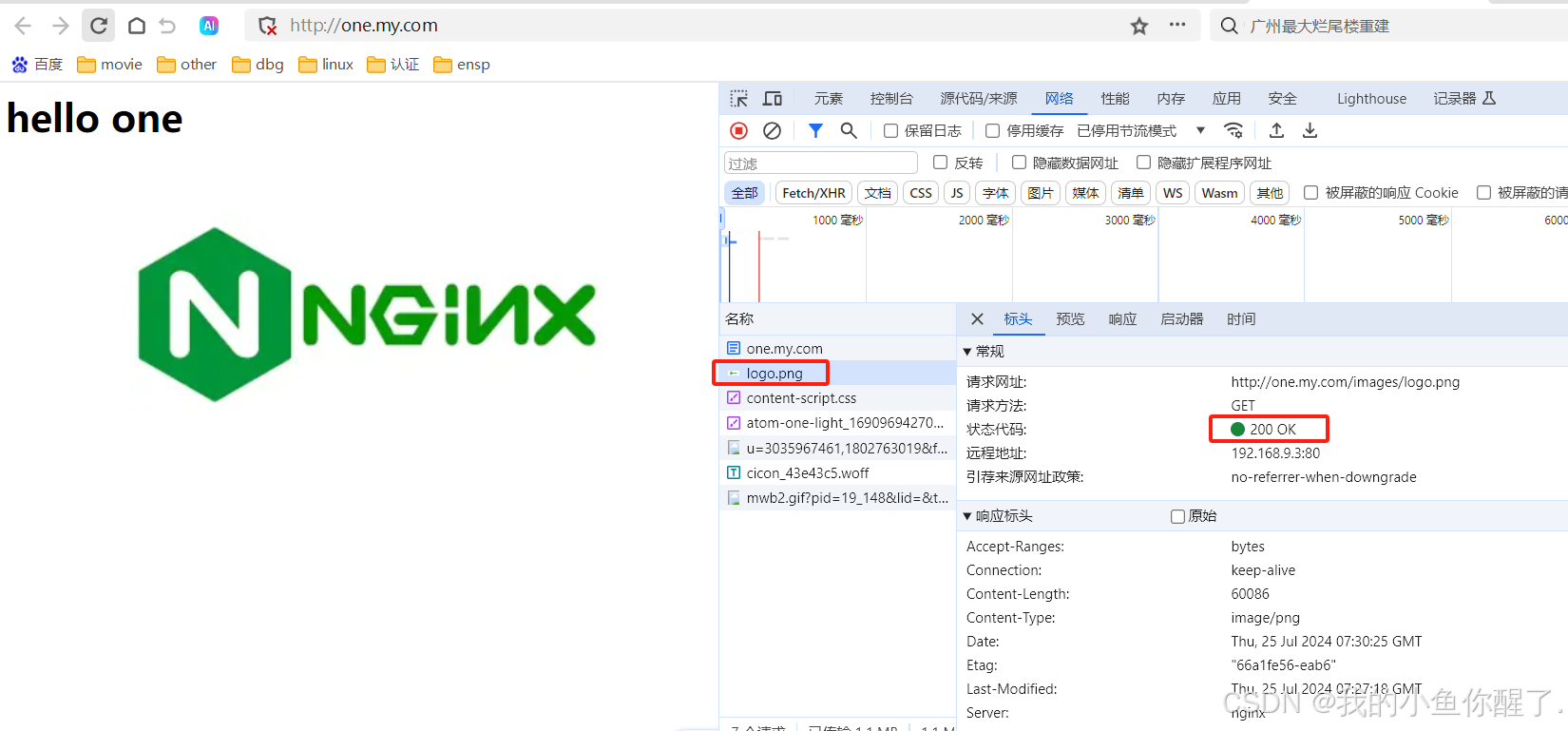
Task: Import HAR file upload icon
Action: pyautogui.click(x=1276, y=130)
